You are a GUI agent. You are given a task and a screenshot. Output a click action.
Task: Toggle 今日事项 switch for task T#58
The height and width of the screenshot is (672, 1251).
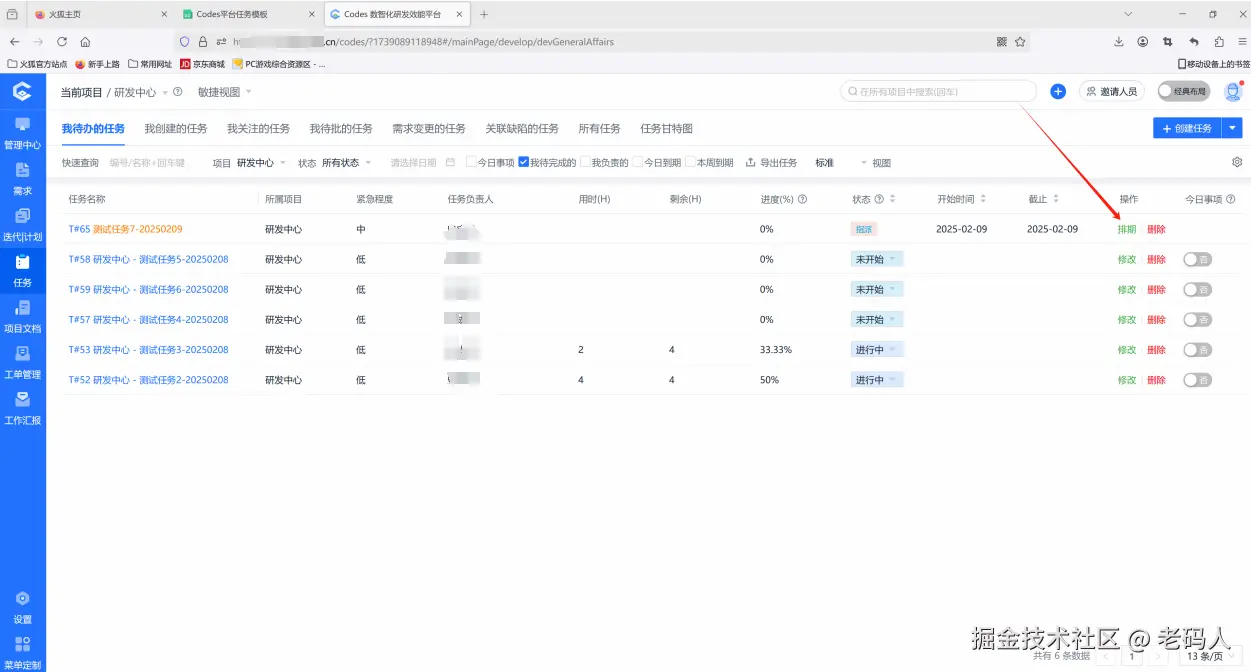(1197, 259)
